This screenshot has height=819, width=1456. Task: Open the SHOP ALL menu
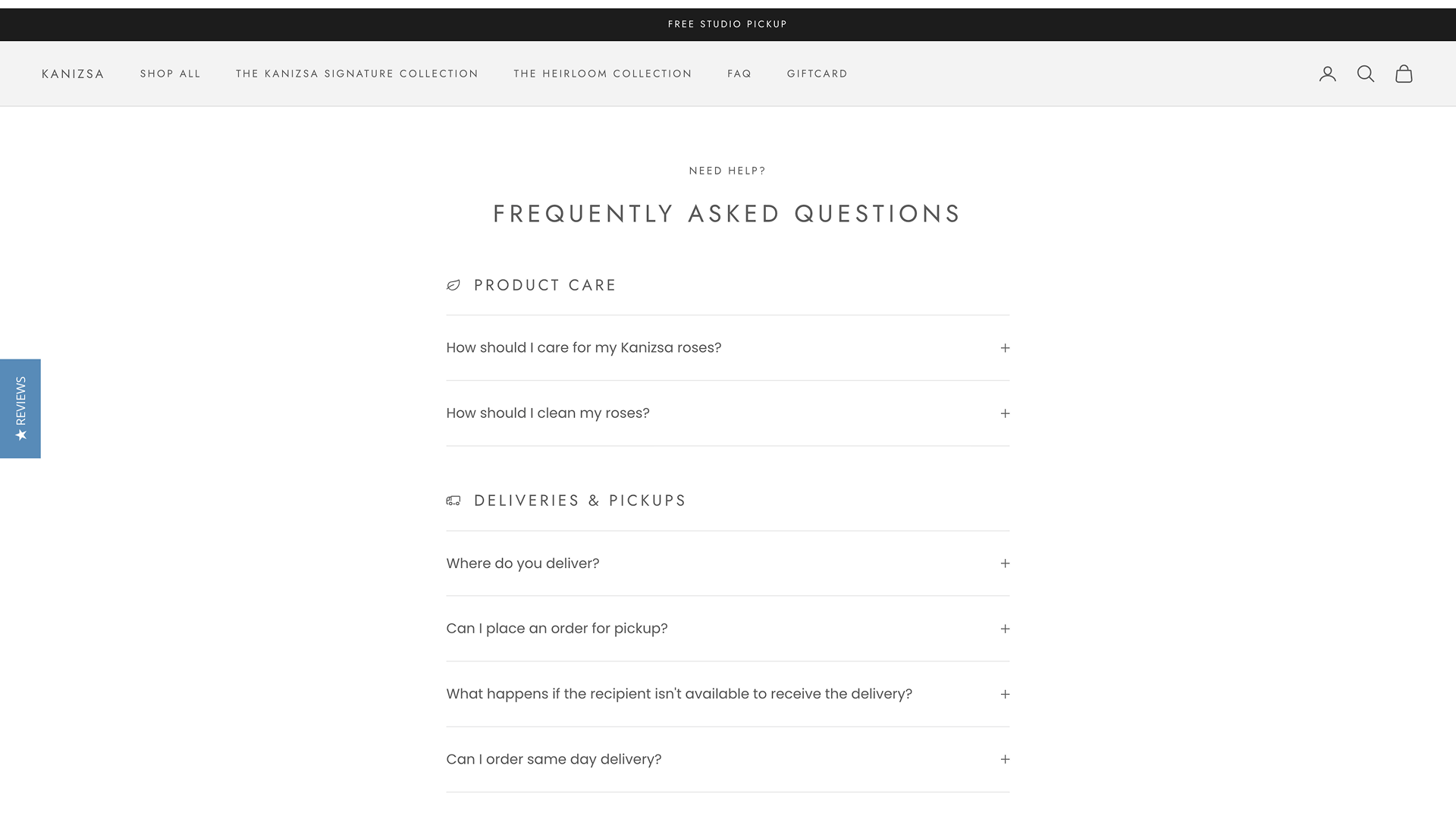[x=170, y=74]
